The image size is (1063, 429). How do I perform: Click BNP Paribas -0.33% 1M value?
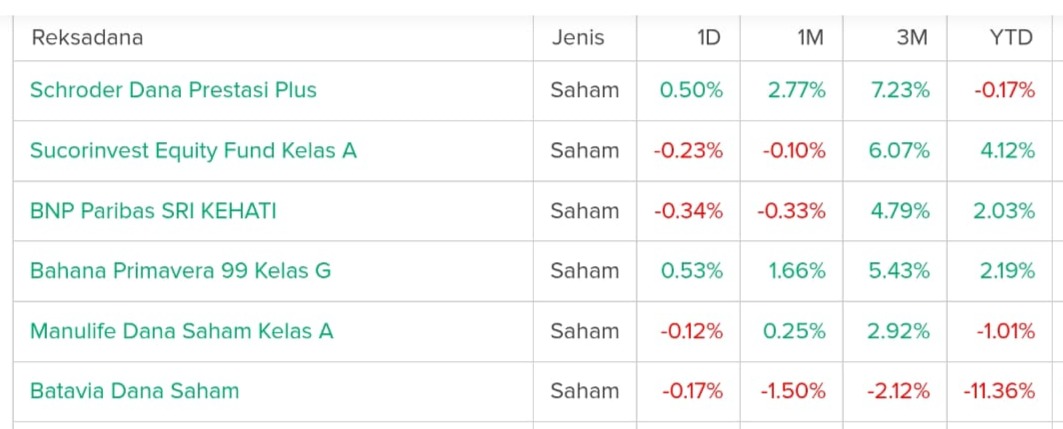pos(792,211)
